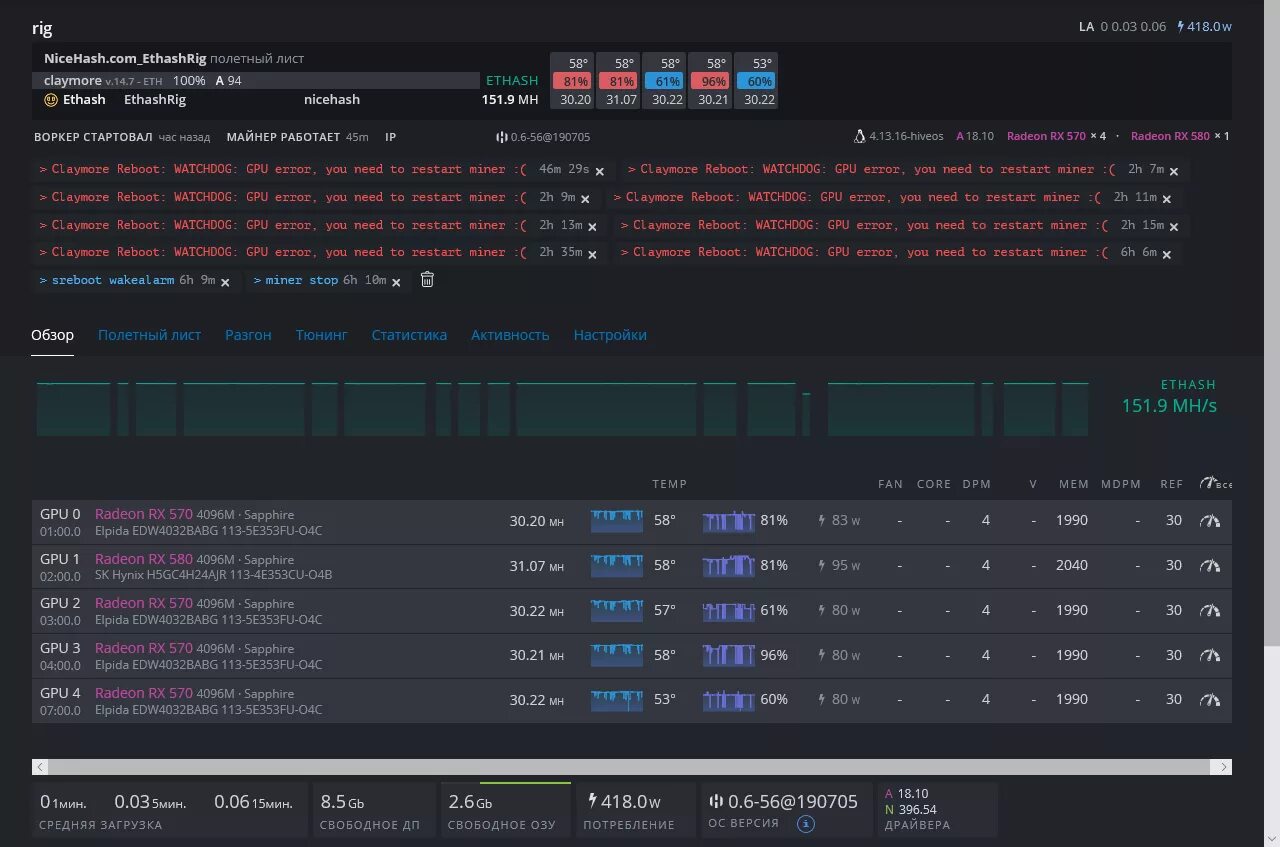Click GPU 3 fan speed mini graph

[x=729, y=655]
